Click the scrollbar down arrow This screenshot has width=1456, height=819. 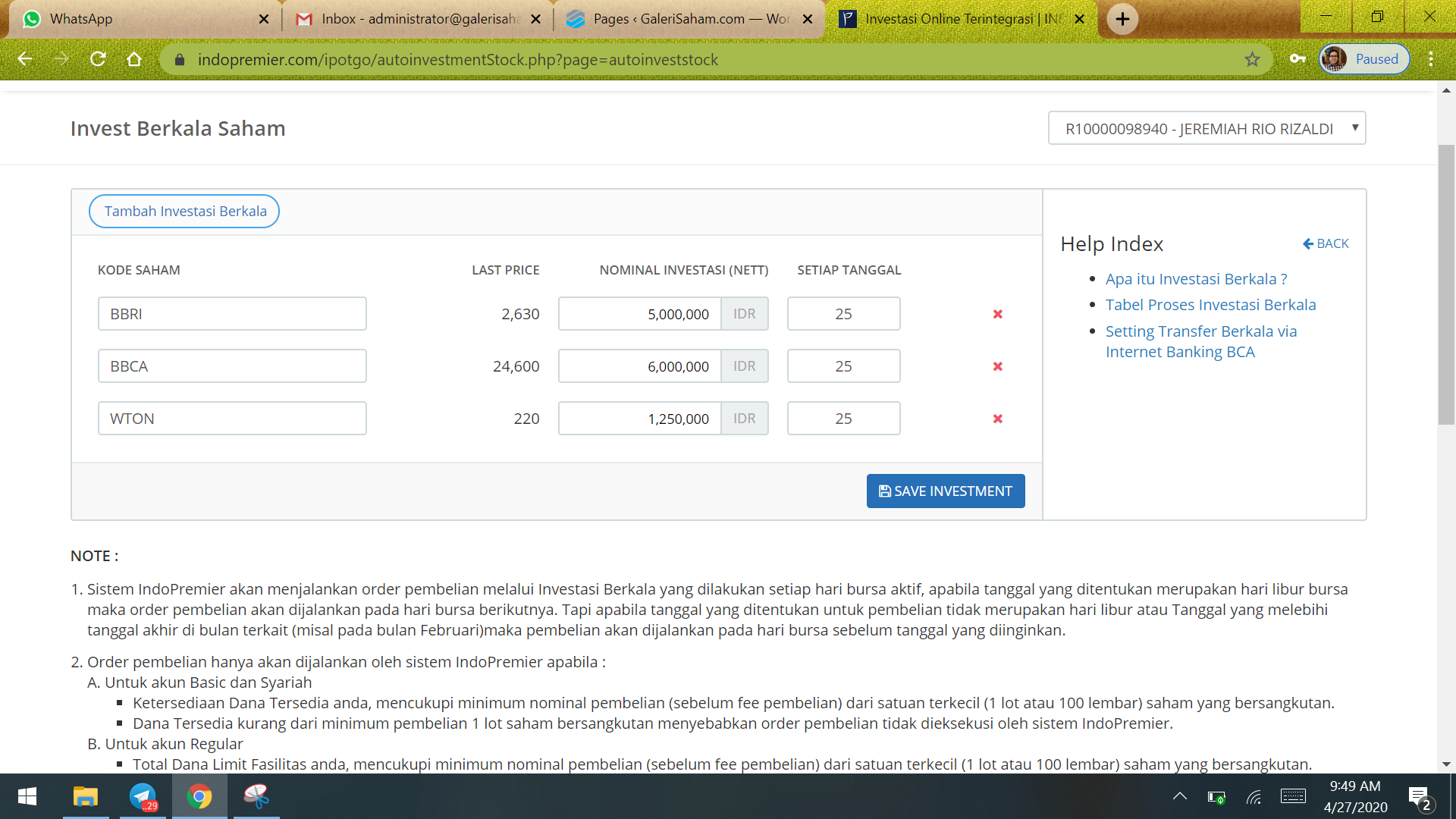(1446, 764)
